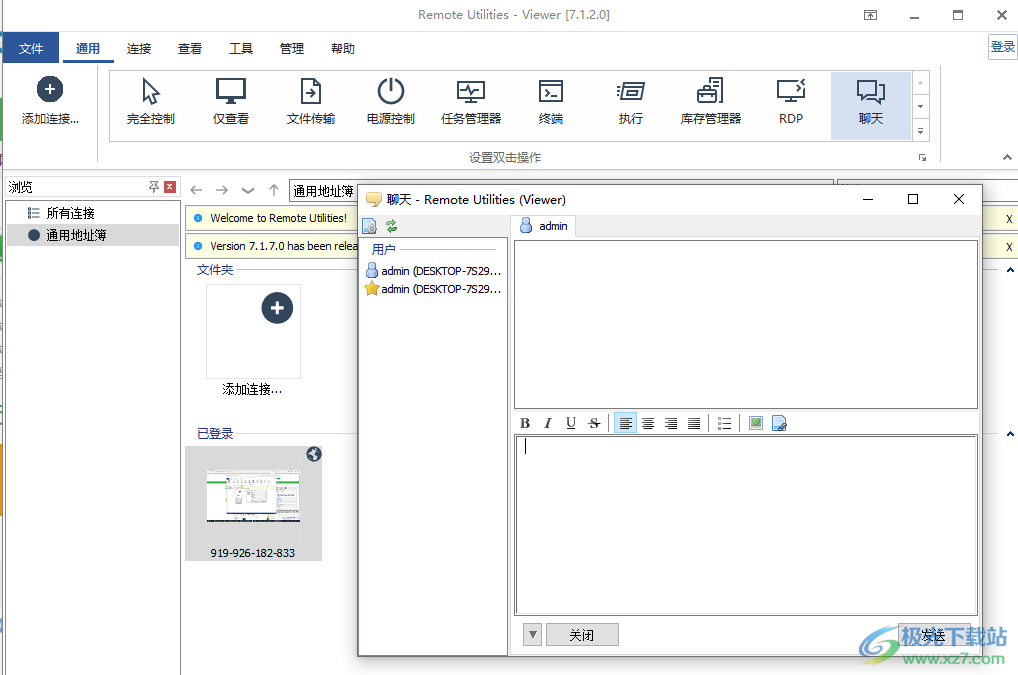Viewport: 1018px width, 675px height.
Task: Collapse the ribbon with chevron
Action: tap(1007, 157)
